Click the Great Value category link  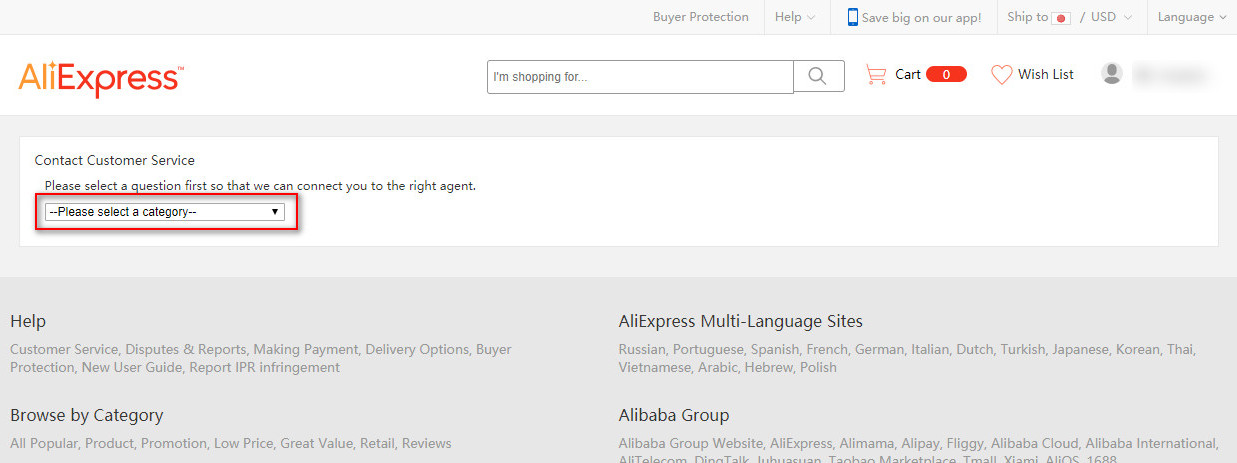pos(315,443)
